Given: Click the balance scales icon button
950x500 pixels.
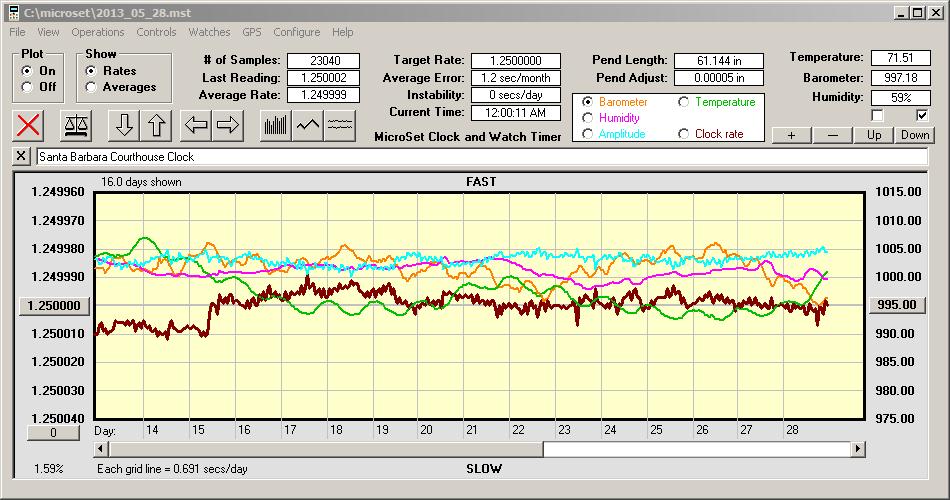Looking at the screenshot, I should (76, 125).
